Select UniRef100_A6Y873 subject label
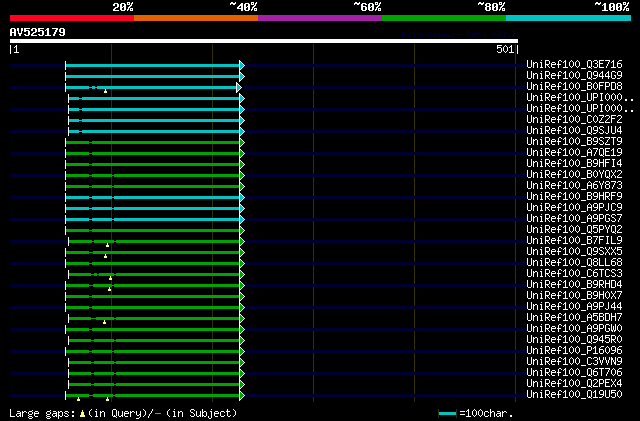Screen dimensions: 640x421 (x=574, y=185)
